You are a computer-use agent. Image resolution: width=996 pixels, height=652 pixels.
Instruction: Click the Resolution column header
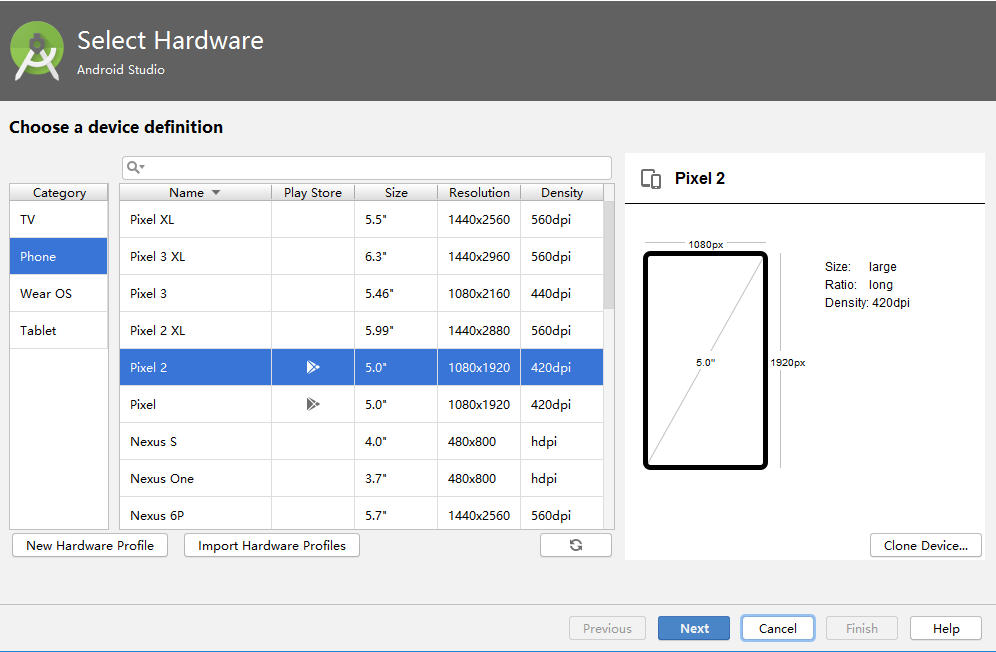point(479,193)
